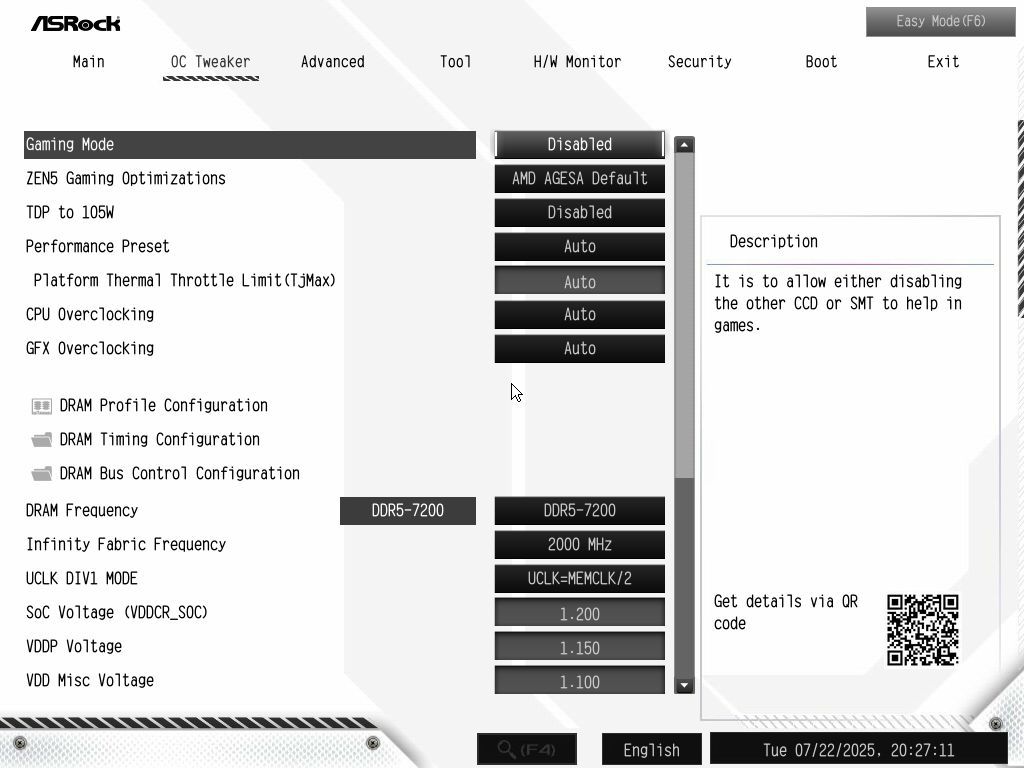Viewport: 1024px width, 768px height.
Task: Click the DRAM Timing Configuration folder icon
Action: click(42, 440)
